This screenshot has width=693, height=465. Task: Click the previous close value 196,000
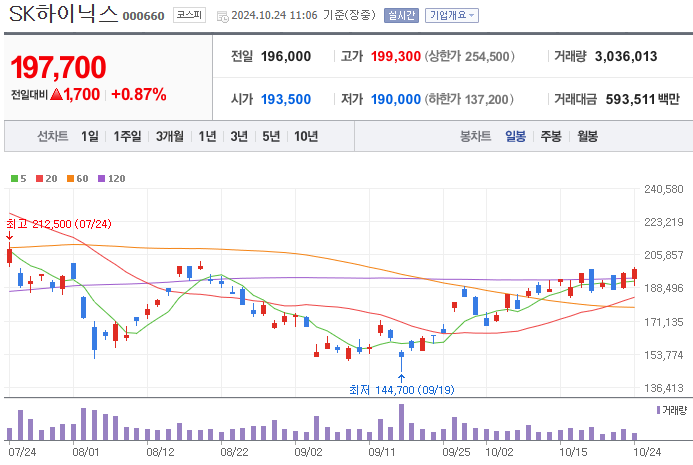286,56
